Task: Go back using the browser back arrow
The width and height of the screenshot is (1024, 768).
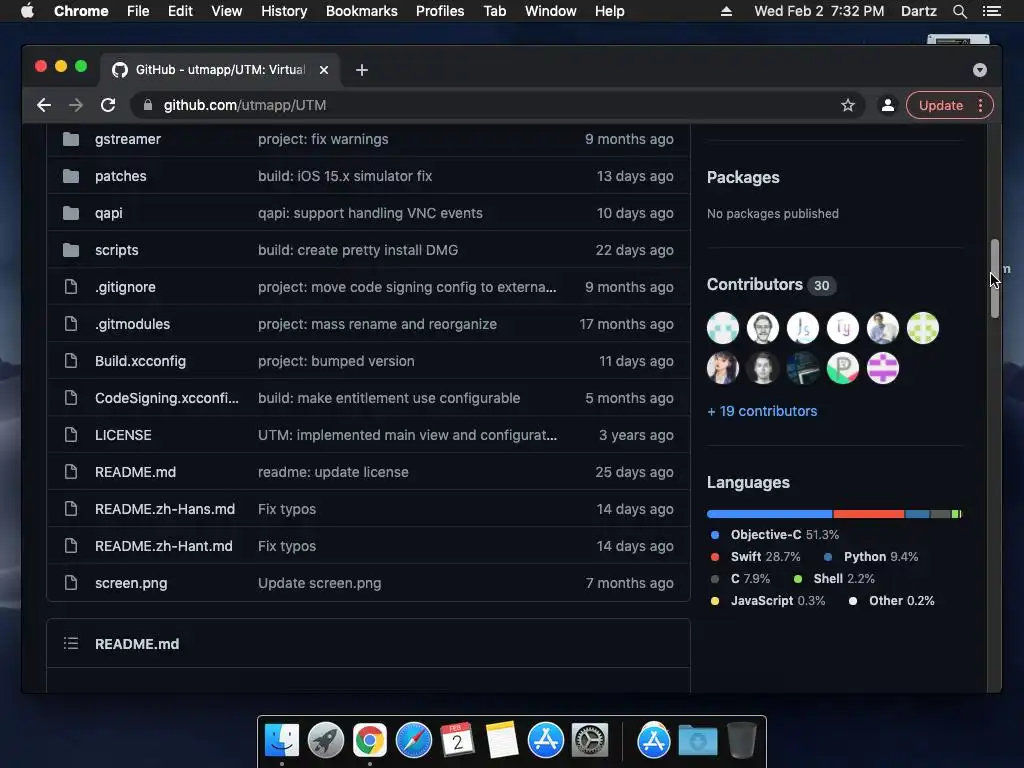Action: [44, 105]
